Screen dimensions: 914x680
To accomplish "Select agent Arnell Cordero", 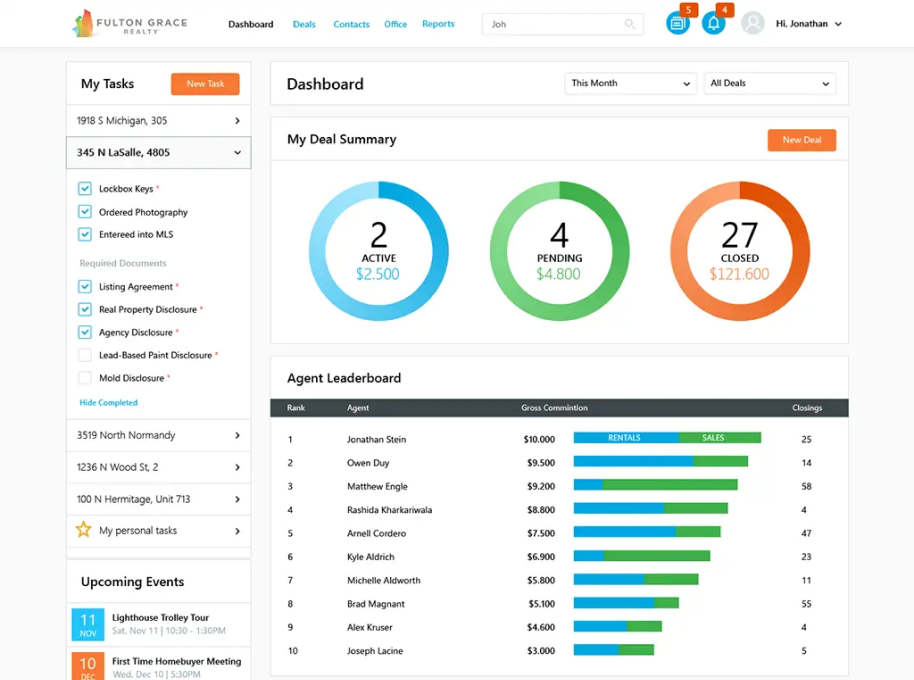I will click(x=376, y=533).
